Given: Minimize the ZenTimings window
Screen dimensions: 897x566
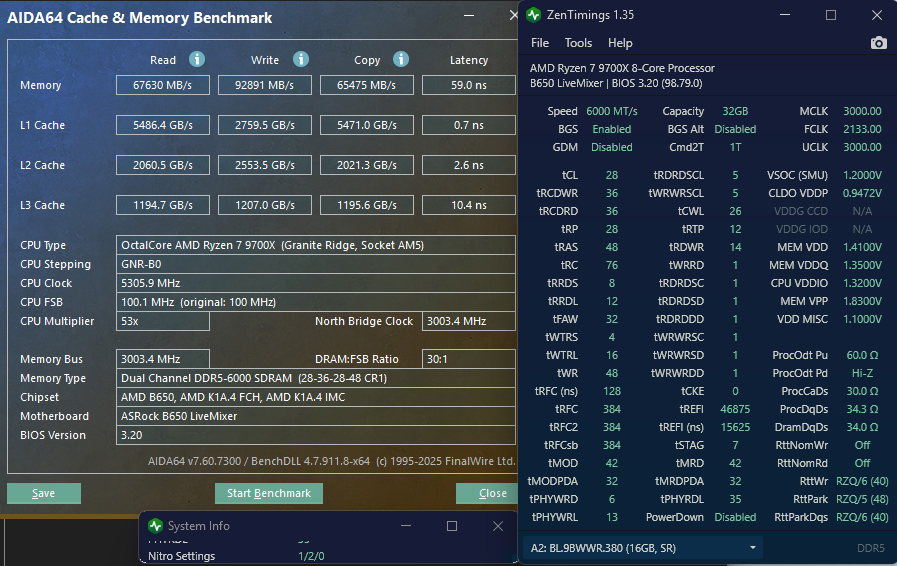Looking at the screenshot, I should coord(785,15).
